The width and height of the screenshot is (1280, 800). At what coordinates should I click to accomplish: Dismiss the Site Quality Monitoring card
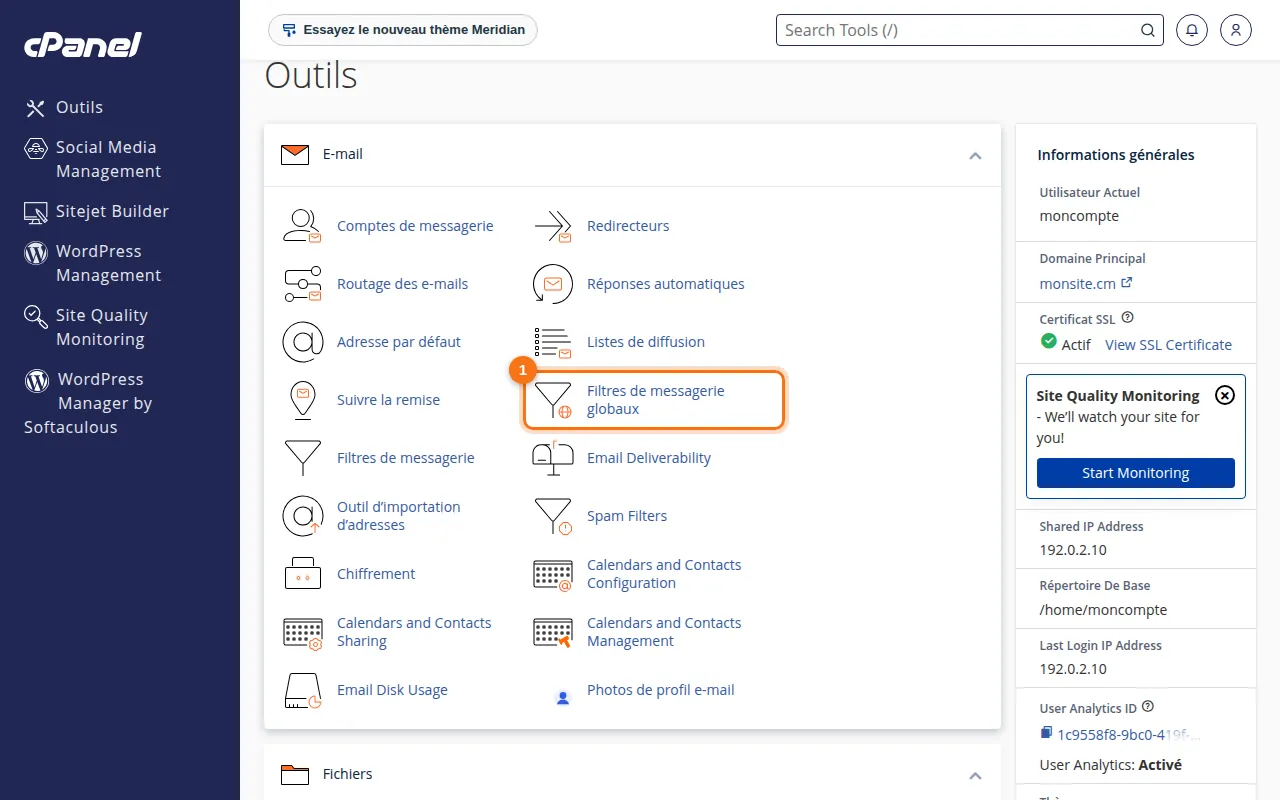(1224, 395)
